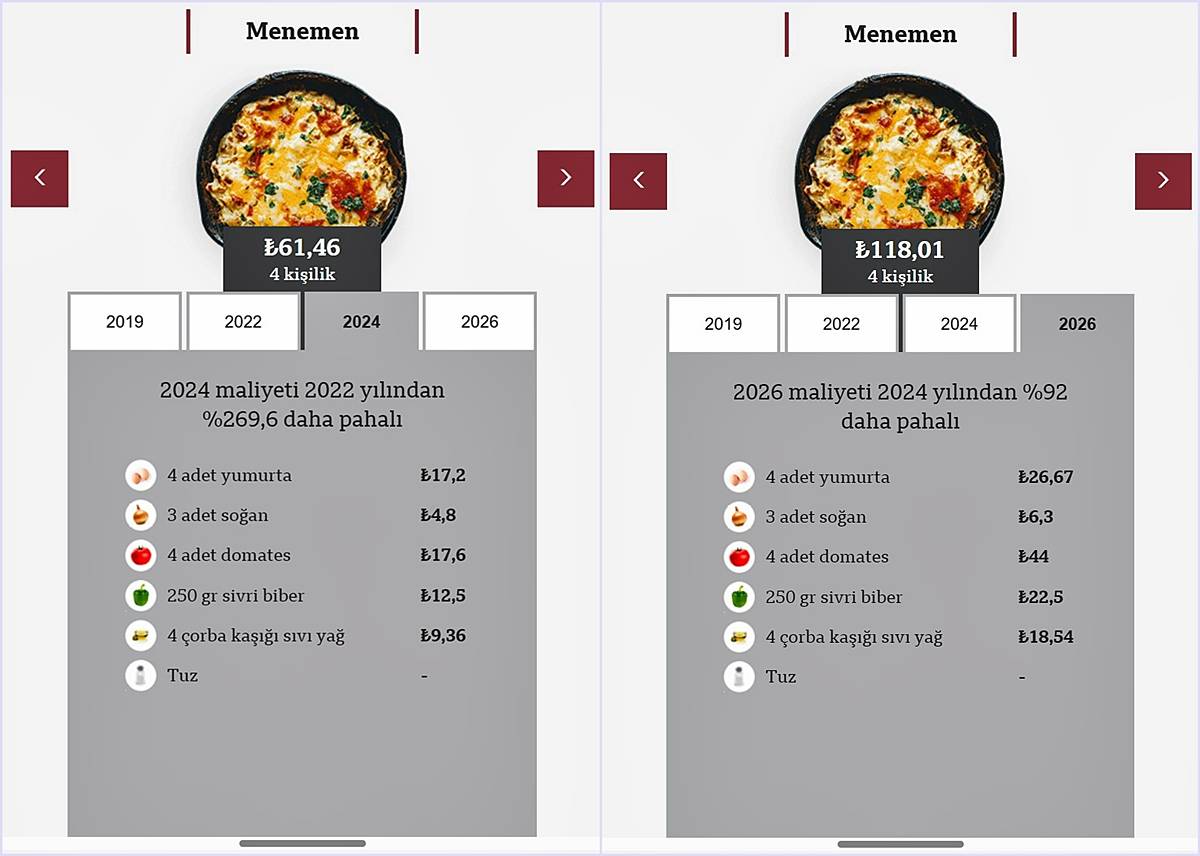The width and height of the screenshot is (1200, 856).
Task: Click the right arrow to view next dish
Action: pyautogui.click(x=566, y=178)
